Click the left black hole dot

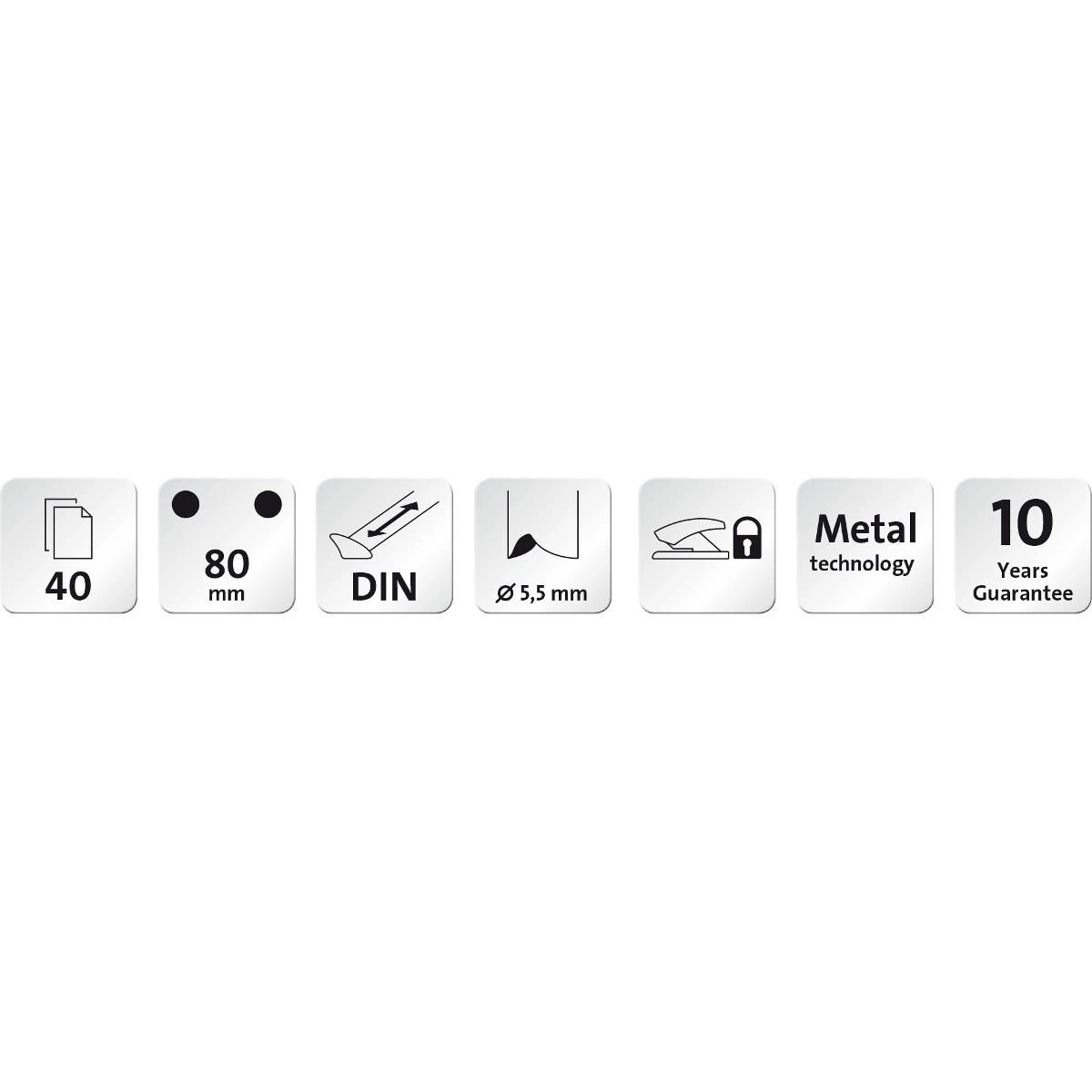point(186,504)
